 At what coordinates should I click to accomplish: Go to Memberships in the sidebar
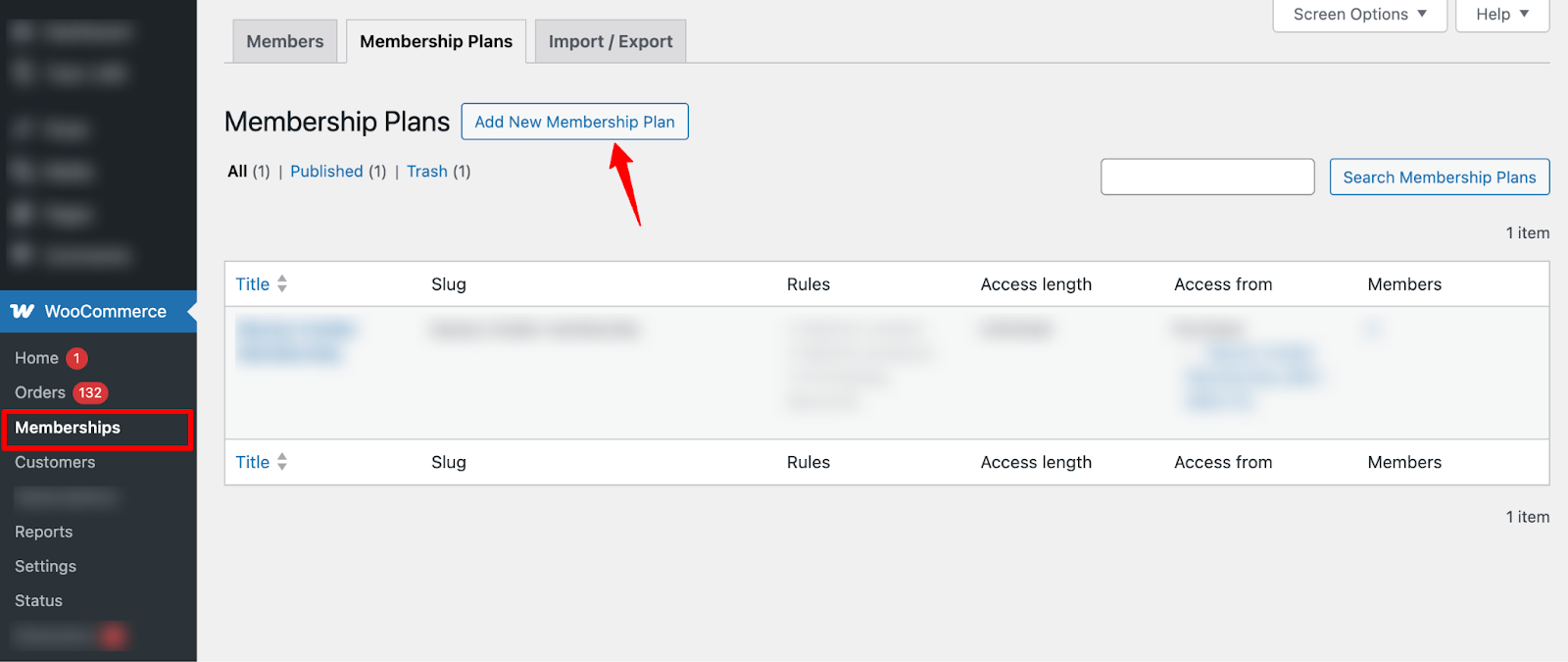[x=67, y=428]
